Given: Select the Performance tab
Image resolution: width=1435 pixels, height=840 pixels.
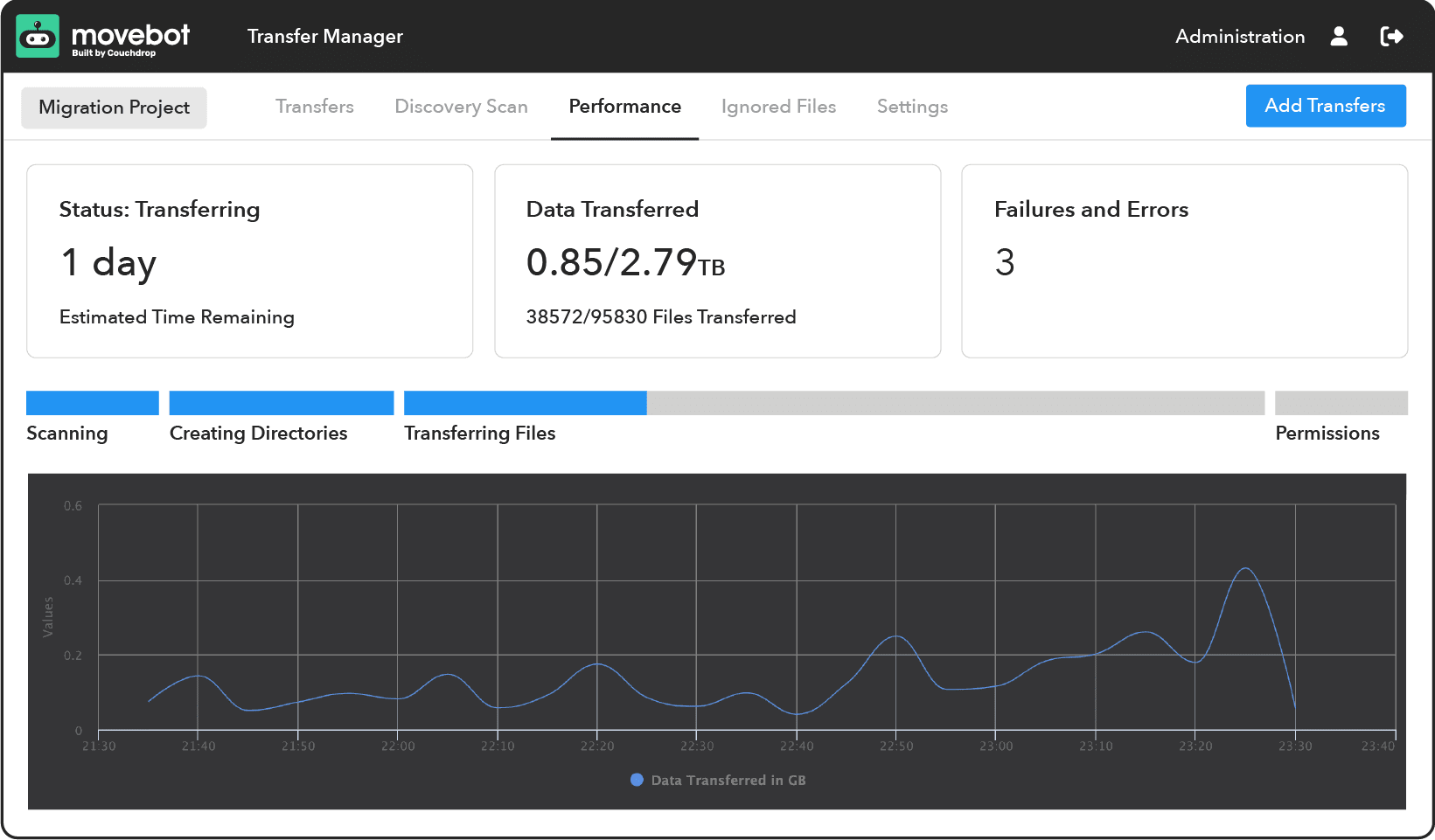Looking at the screenshot, I should coord(624,107).
